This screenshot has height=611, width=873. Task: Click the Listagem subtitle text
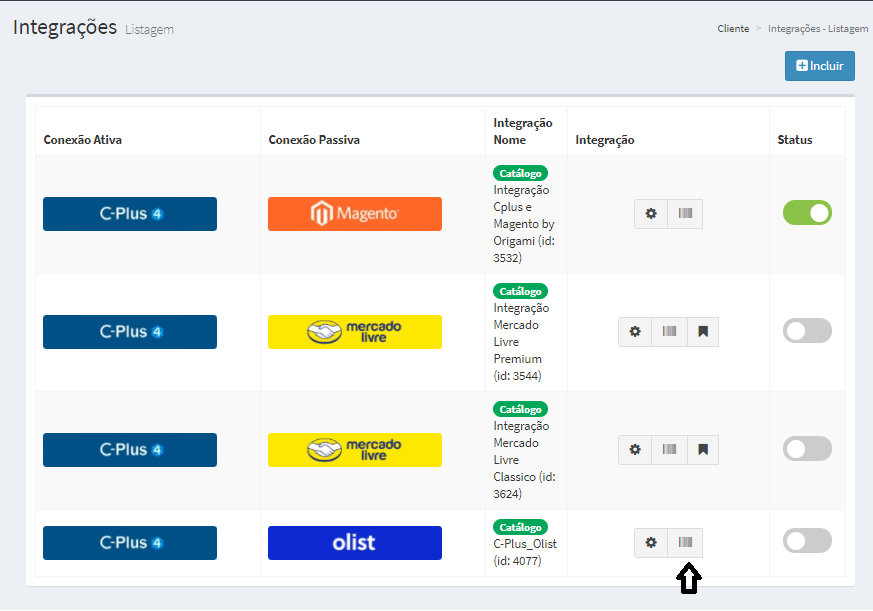tap(149, 30)
